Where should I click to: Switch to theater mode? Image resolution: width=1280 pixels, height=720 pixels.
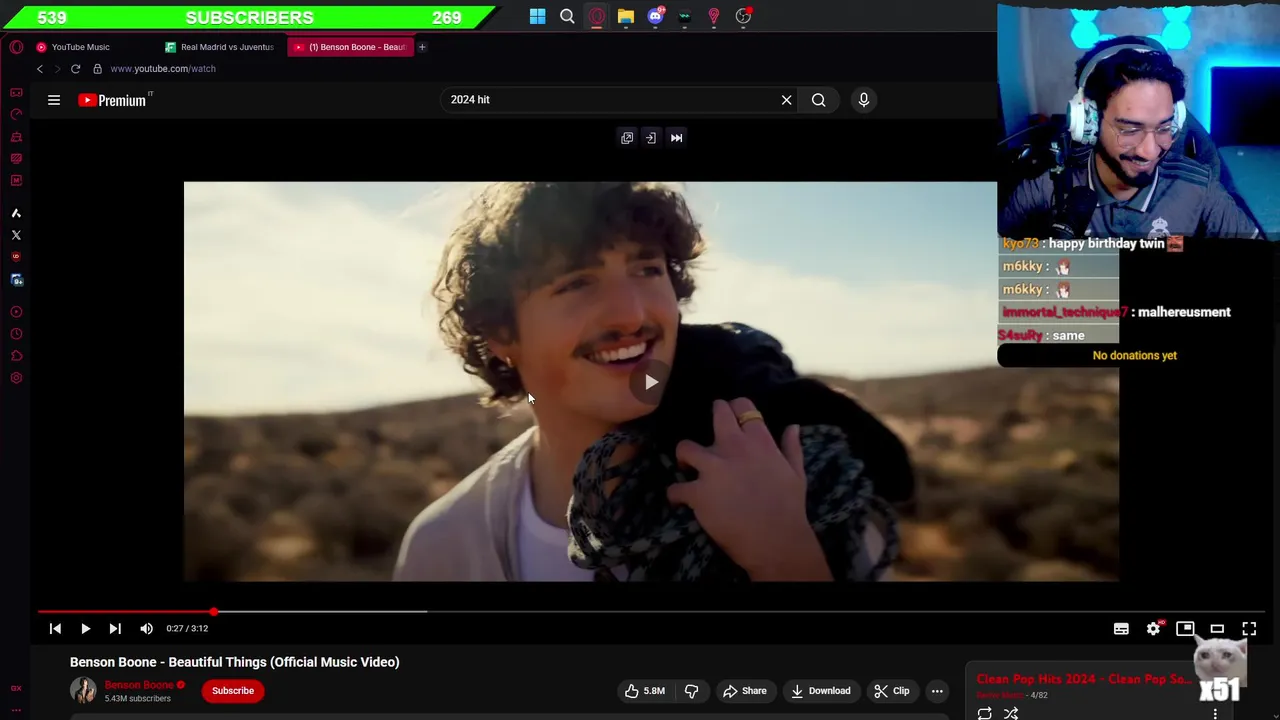point(1217,629)
